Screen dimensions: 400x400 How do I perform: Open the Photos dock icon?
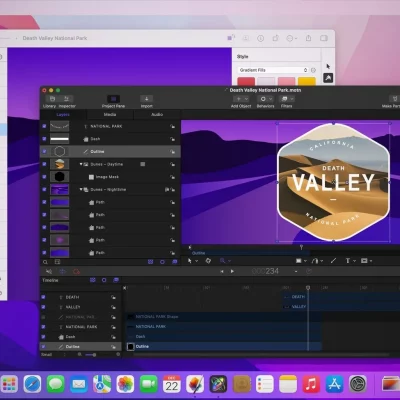125,384
